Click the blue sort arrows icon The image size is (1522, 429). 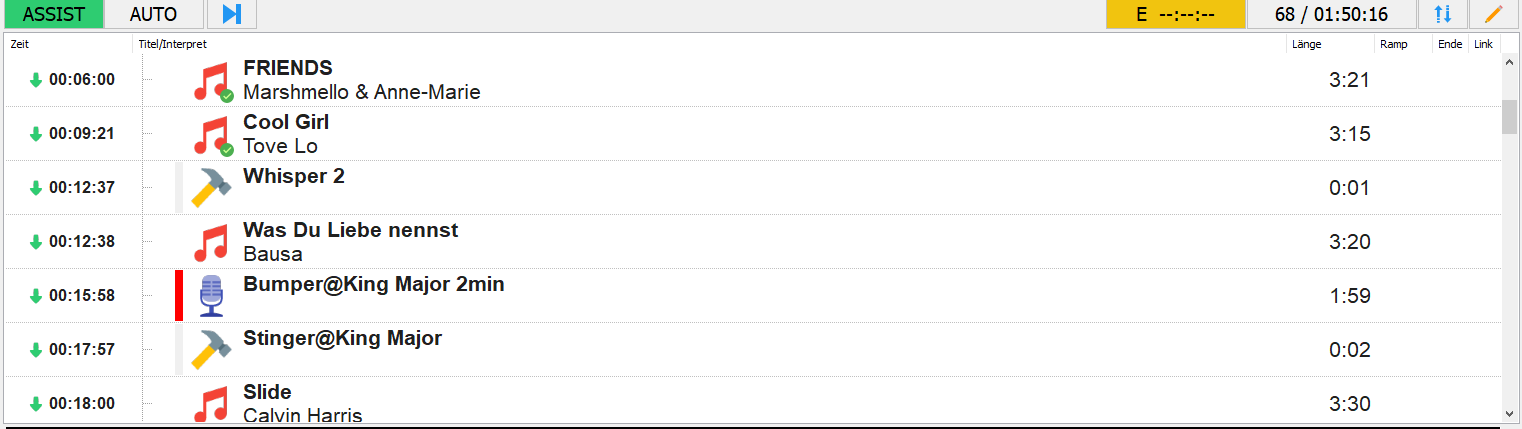click(1442, 14)
